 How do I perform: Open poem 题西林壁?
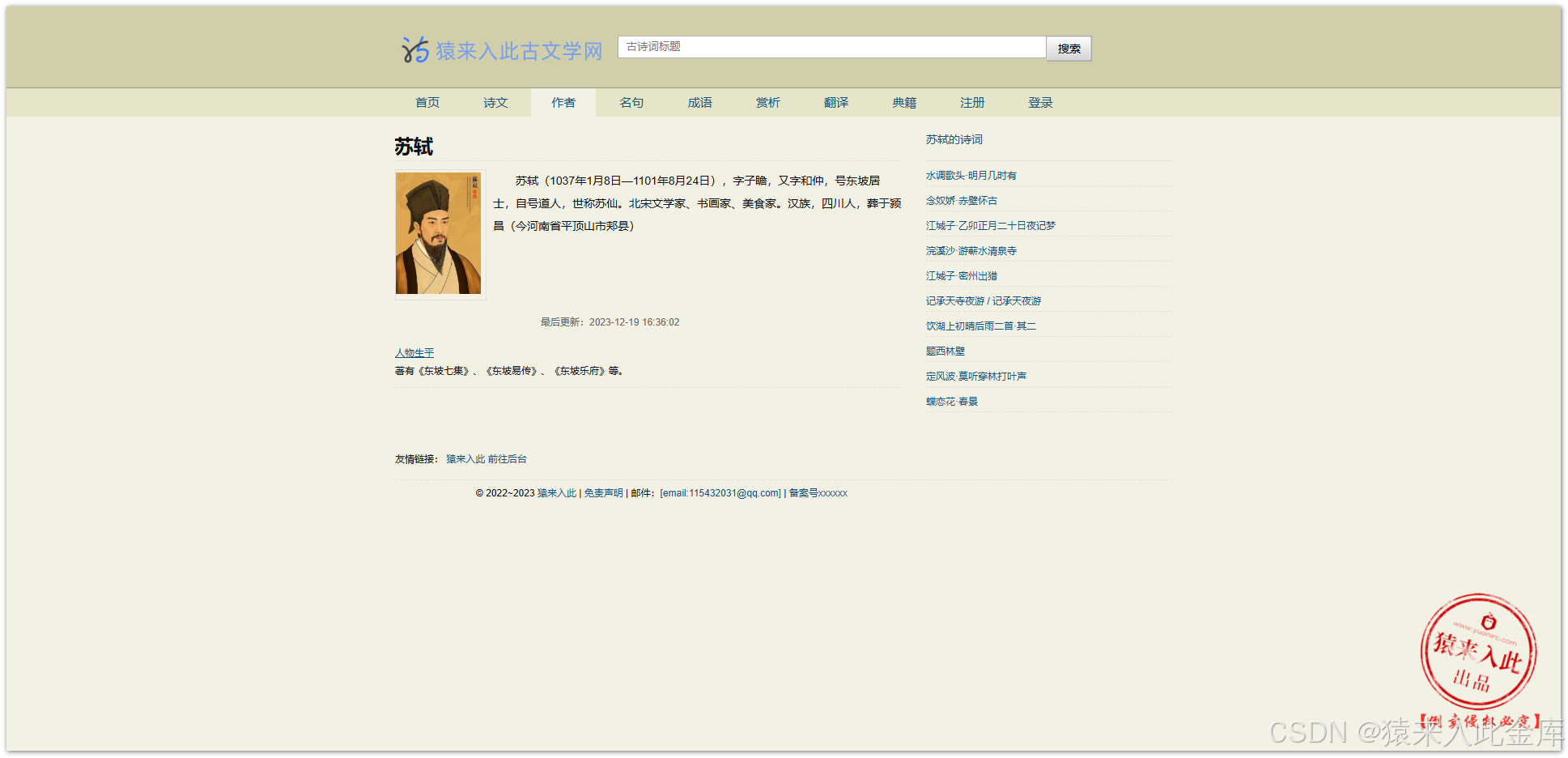point(945,351)
